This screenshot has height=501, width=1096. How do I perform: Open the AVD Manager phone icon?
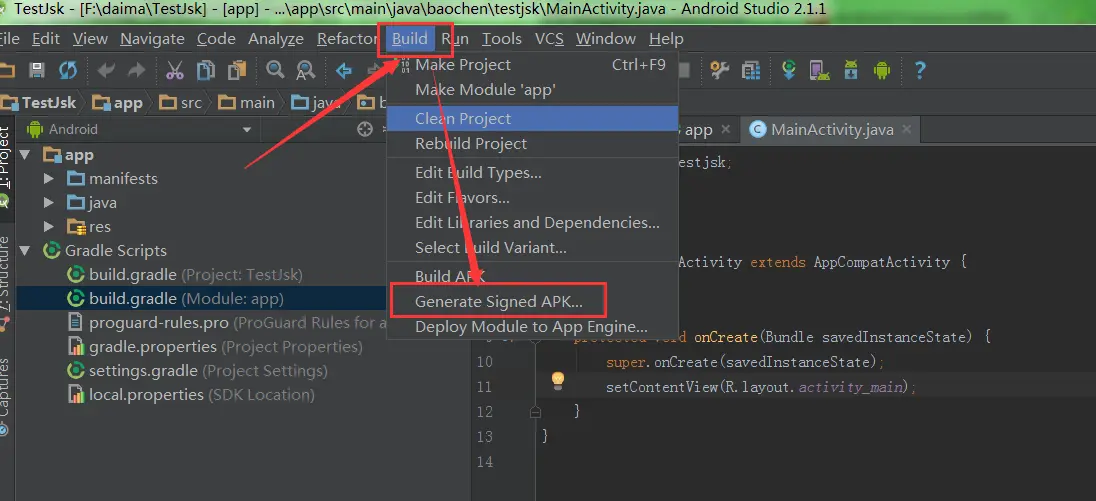click(819, 70)
